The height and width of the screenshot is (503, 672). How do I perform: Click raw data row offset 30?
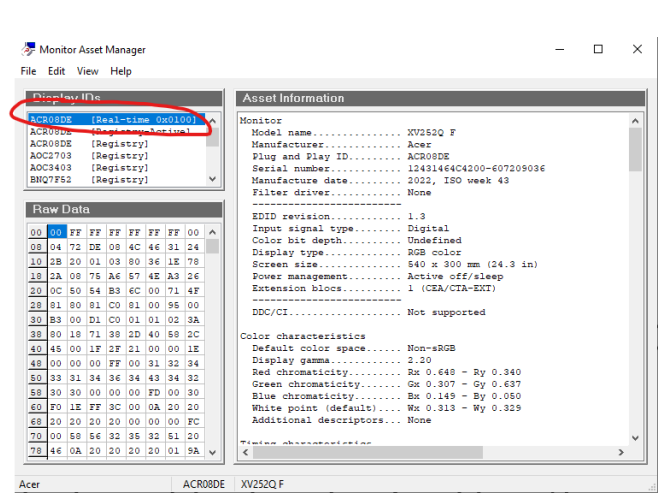pyautogui.click(x=36, y=320)
